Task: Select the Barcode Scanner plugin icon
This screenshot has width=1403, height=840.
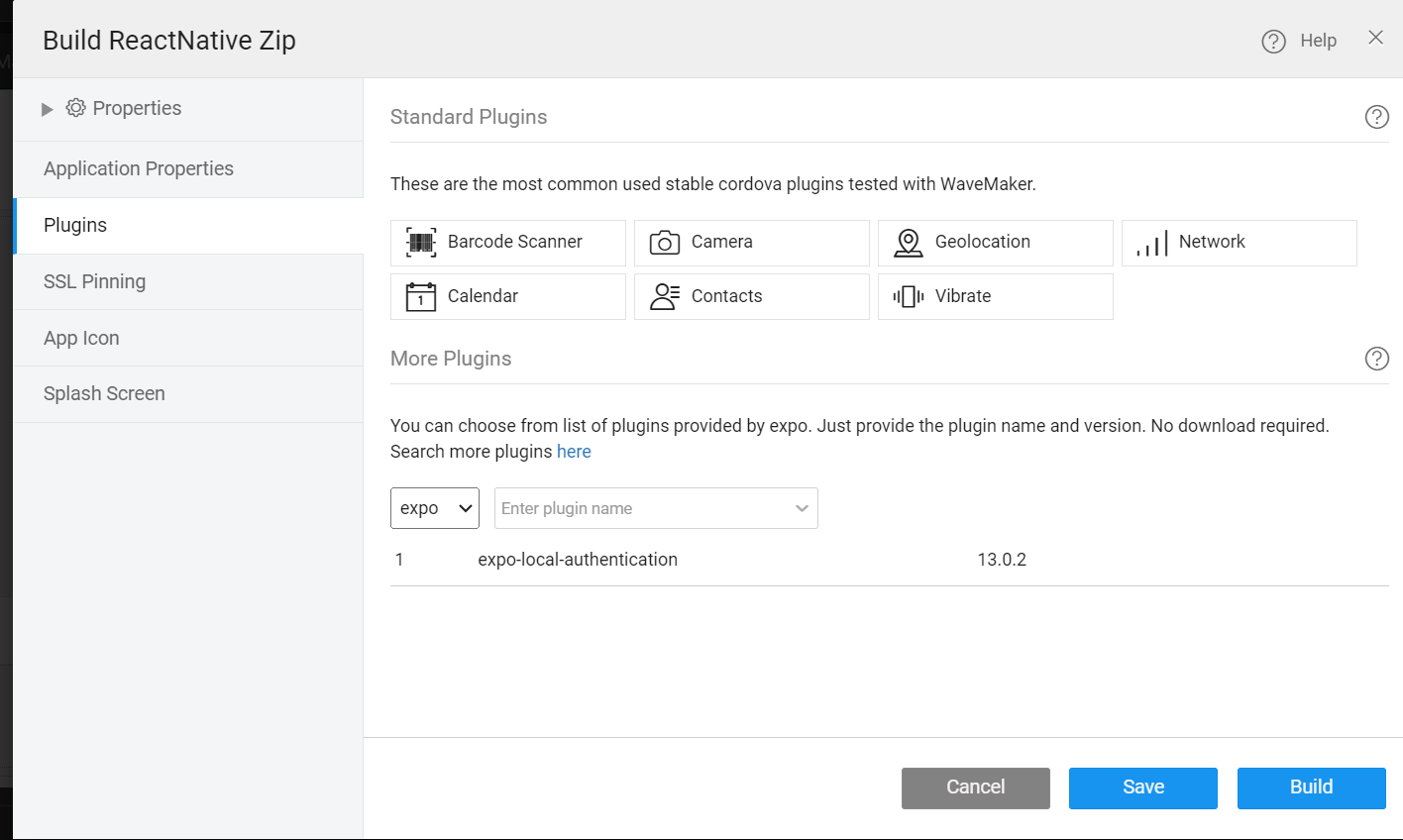Action: 420,242
